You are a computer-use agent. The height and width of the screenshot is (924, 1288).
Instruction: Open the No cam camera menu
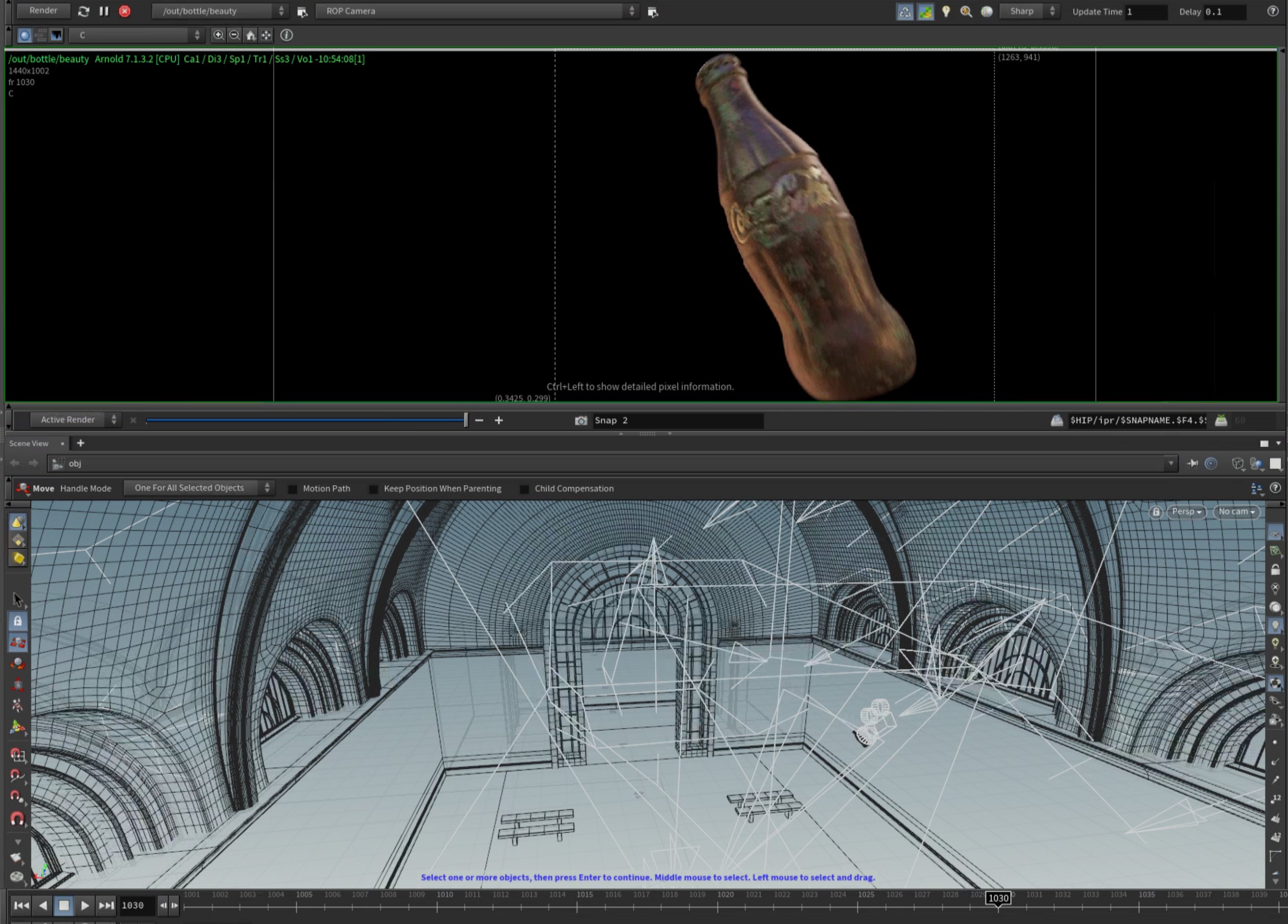pos(1236,512)
